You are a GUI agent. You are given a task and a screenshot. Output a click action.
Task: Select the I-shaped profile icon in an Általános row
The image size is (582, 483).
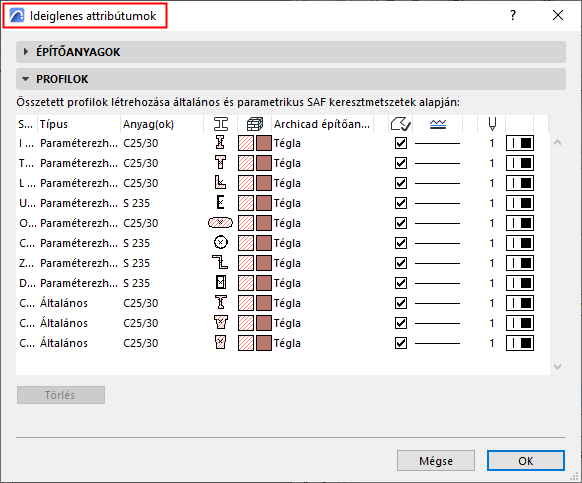[x=220, y=303]
